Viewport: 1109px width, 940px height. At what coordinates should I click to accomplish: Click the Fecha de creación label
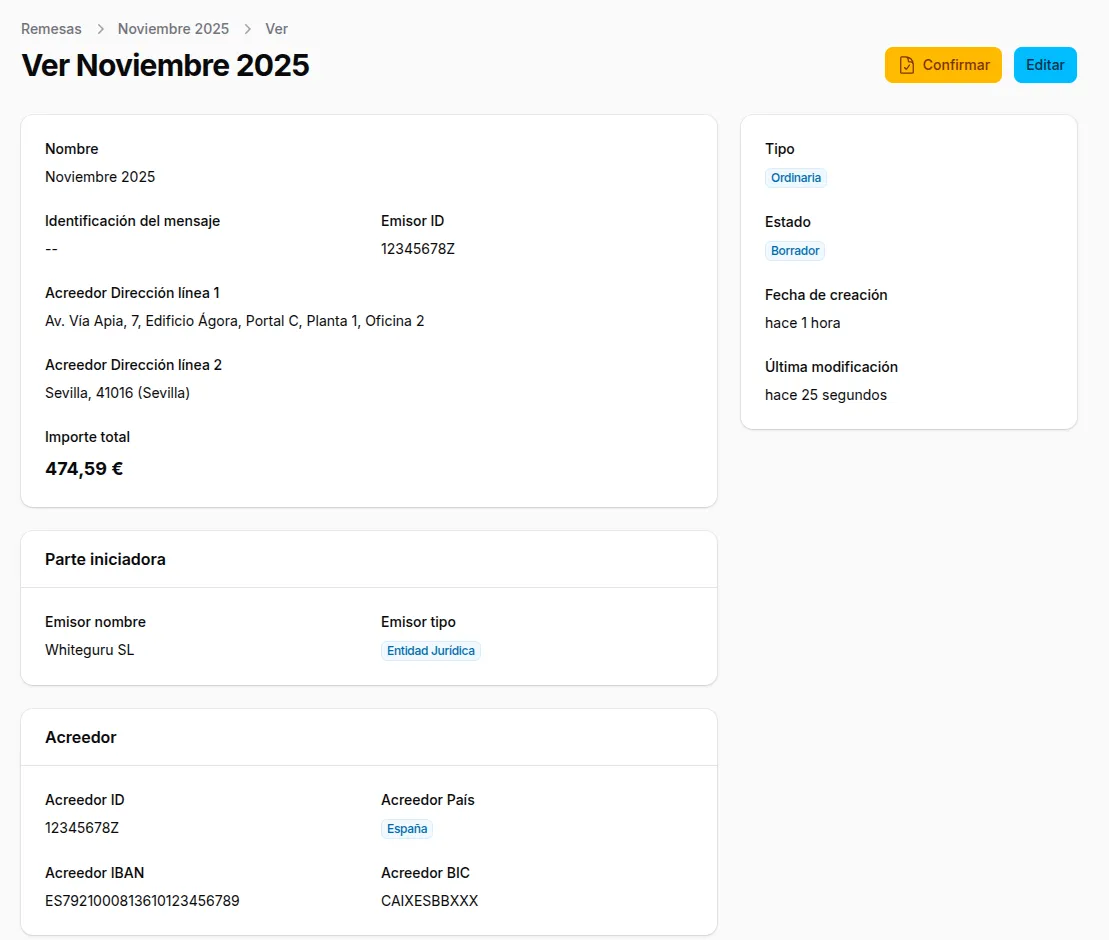(x=826, y=295)
